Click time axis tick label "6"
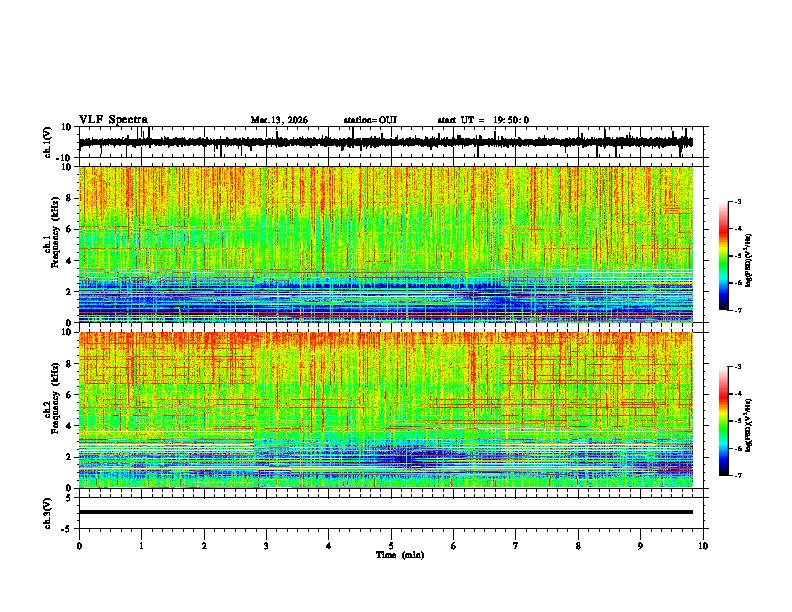The image size is (792, 612). coord(454,546)
